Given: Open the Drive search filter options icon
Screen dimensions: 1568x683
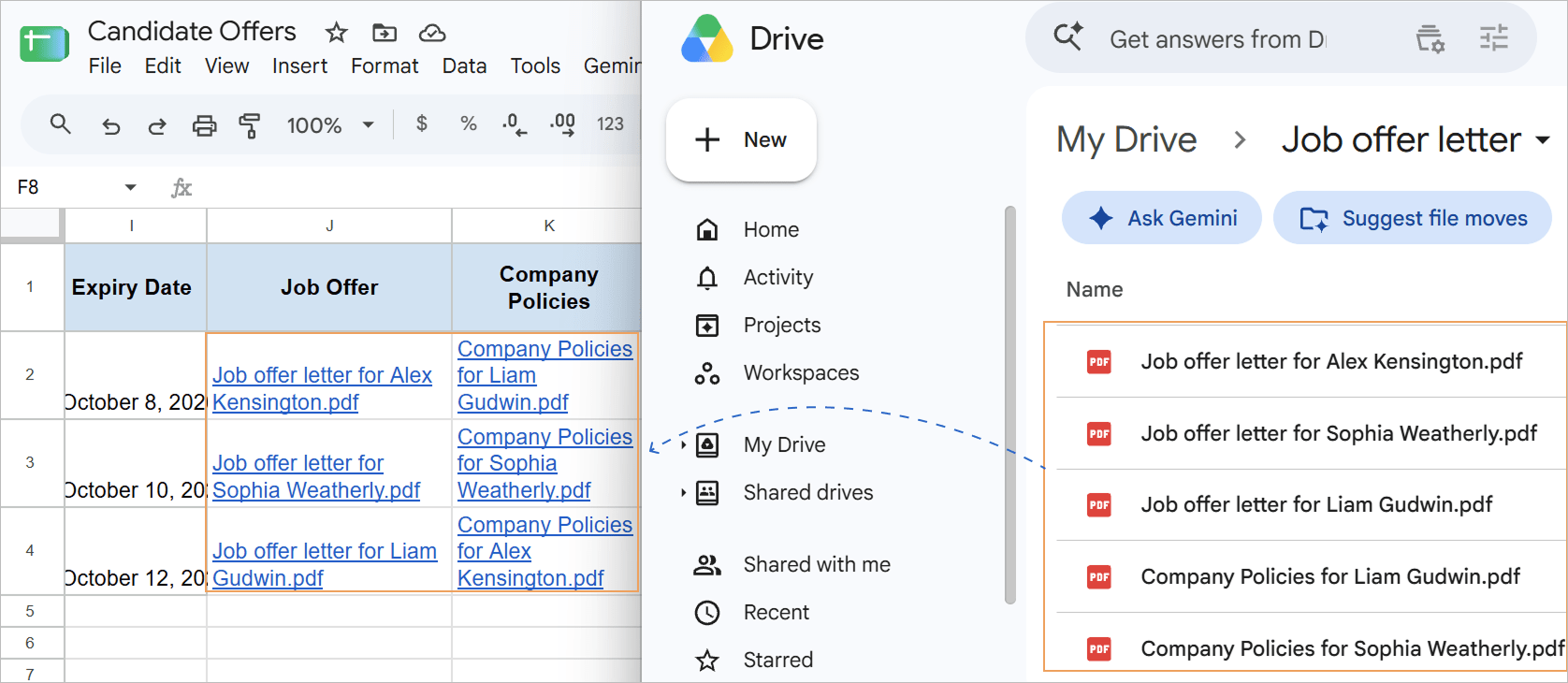Looking at the screenshot, I should tap(1430, 38).
